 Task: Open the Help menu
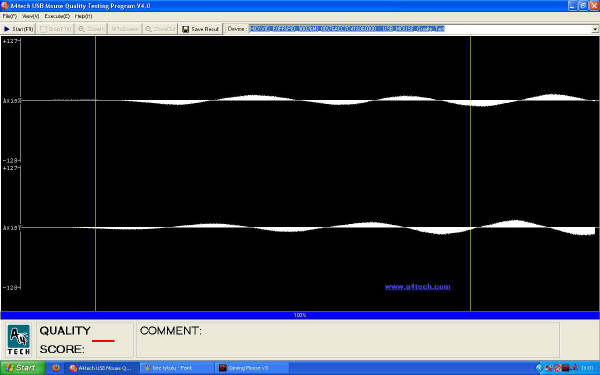83,16
